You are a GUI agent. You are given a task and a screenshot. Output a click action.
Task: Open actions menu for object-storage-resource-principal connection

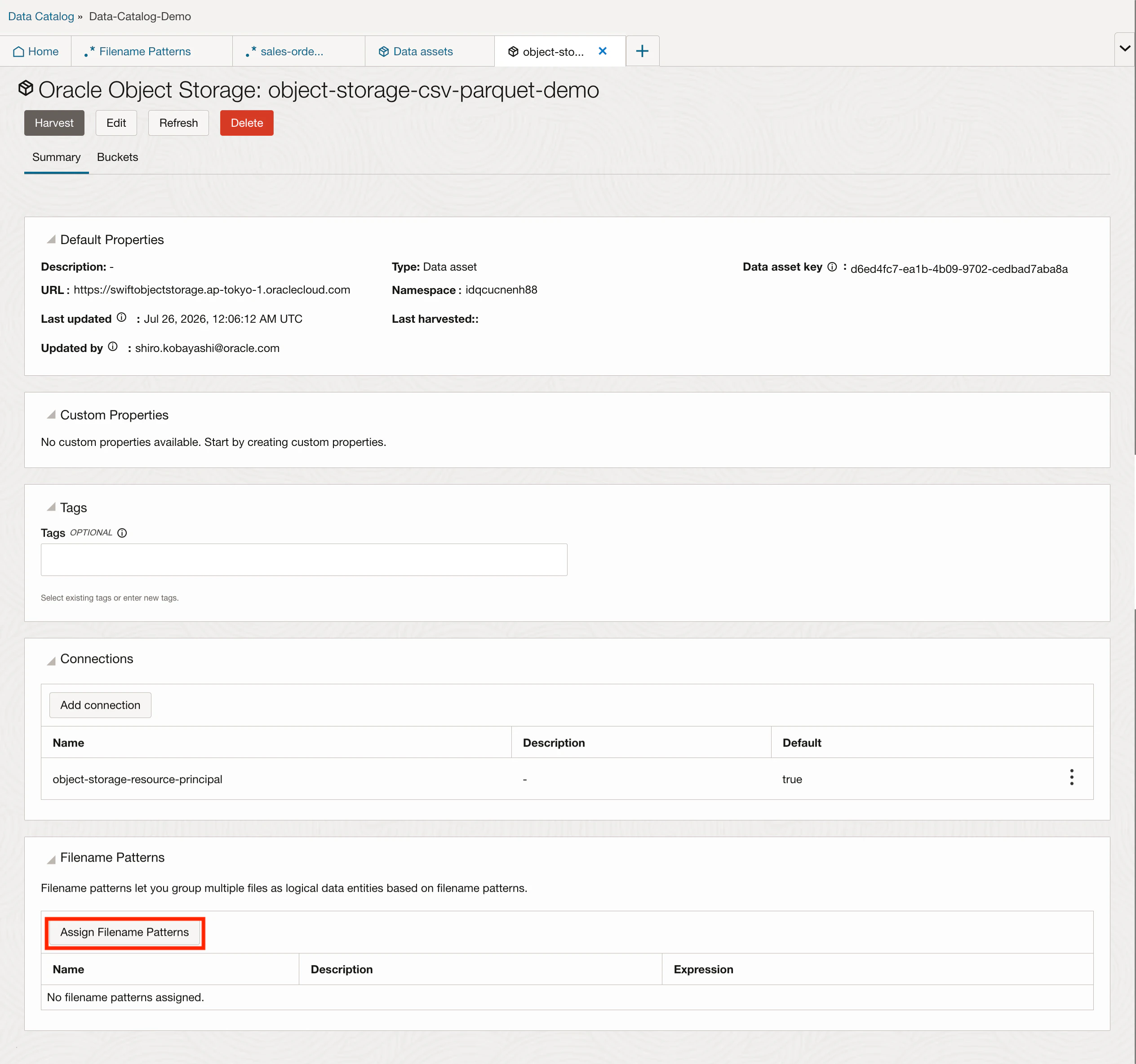1071,777
